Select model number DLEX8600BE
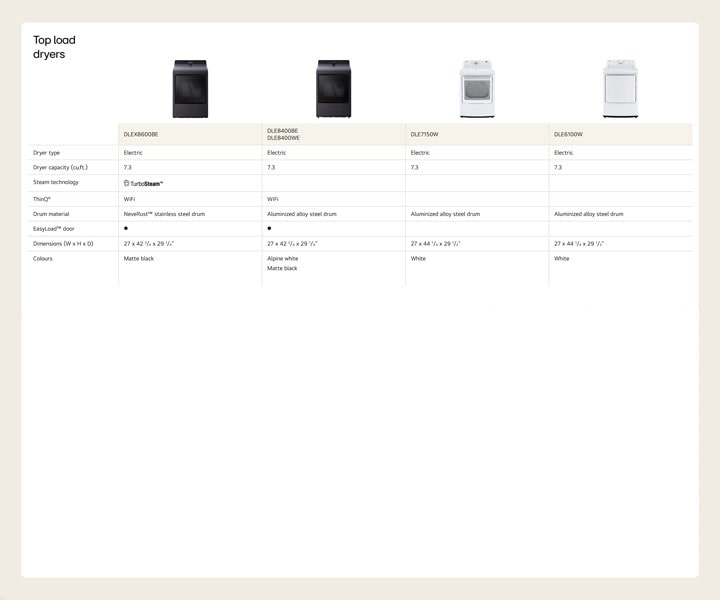The height and width of the screenshot is (600, 720). [141, 135]
